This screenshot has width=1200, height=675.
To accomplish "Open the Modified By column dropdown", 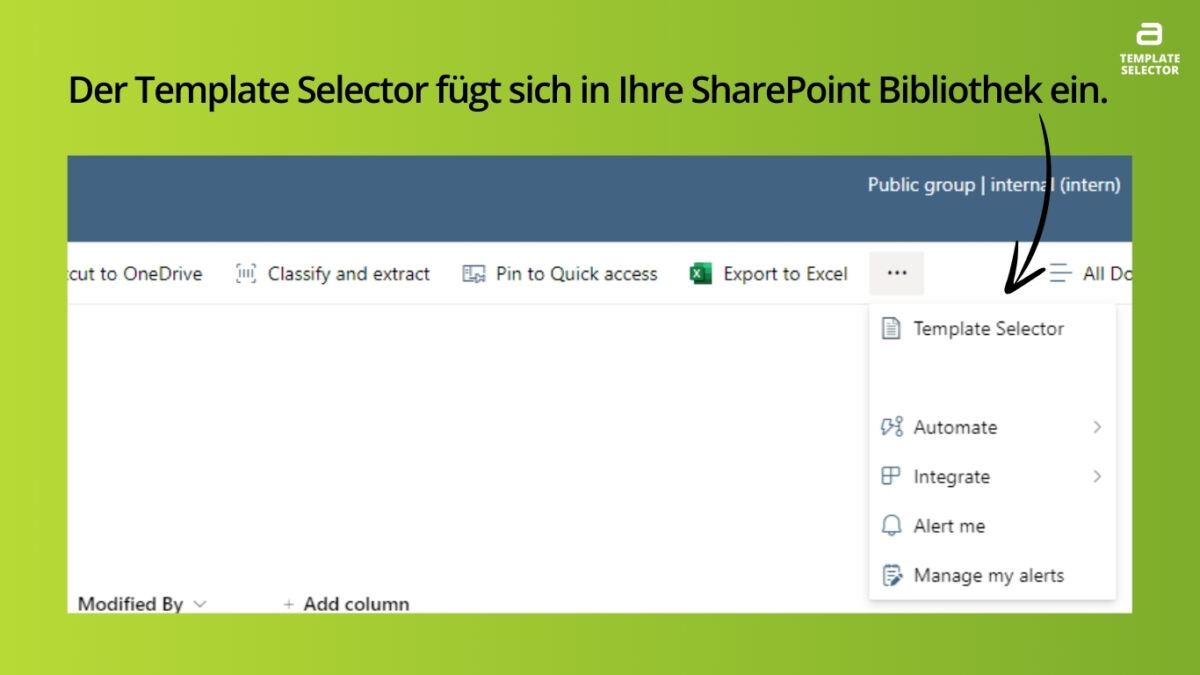I will point(200,604).
